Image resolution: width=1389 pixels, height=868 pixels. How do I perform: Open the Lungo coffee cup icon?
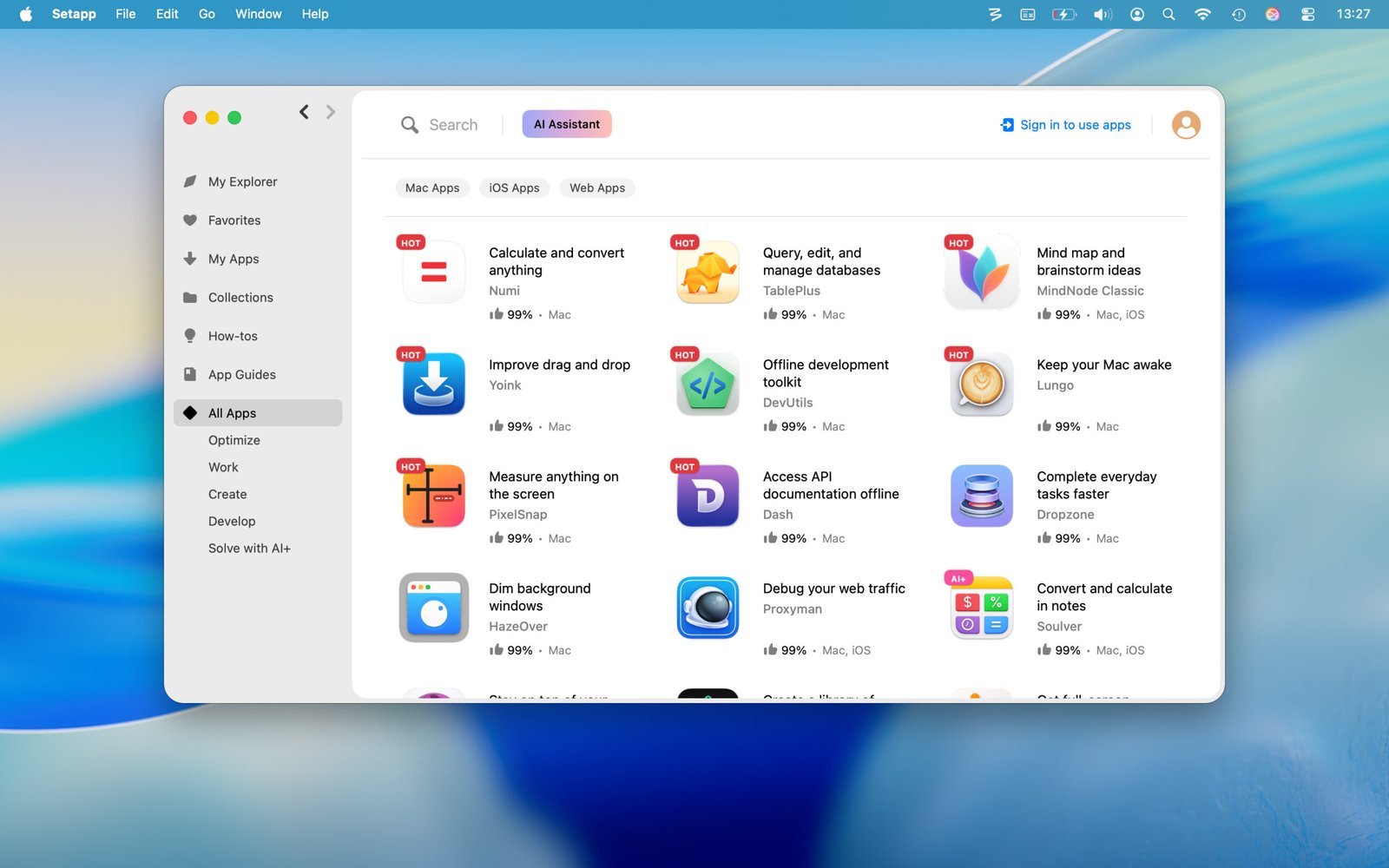982,384
